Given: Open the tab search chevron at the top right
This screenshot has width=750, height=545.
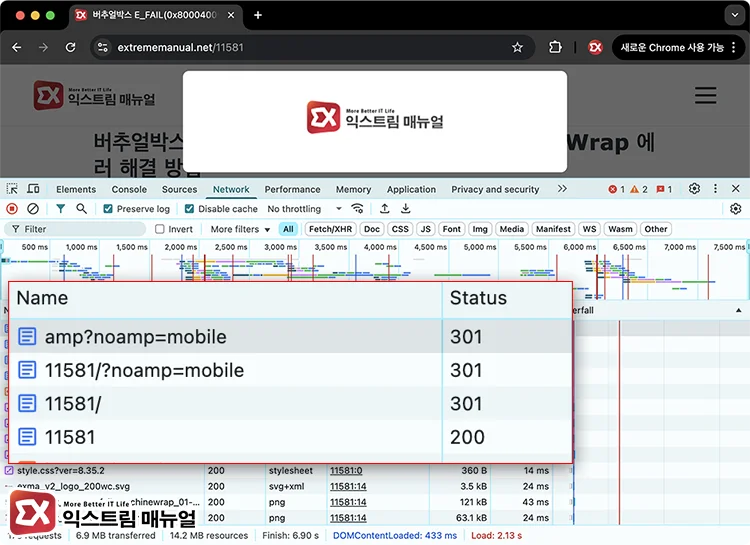Looking at the screenshot, I should (735, 15).
